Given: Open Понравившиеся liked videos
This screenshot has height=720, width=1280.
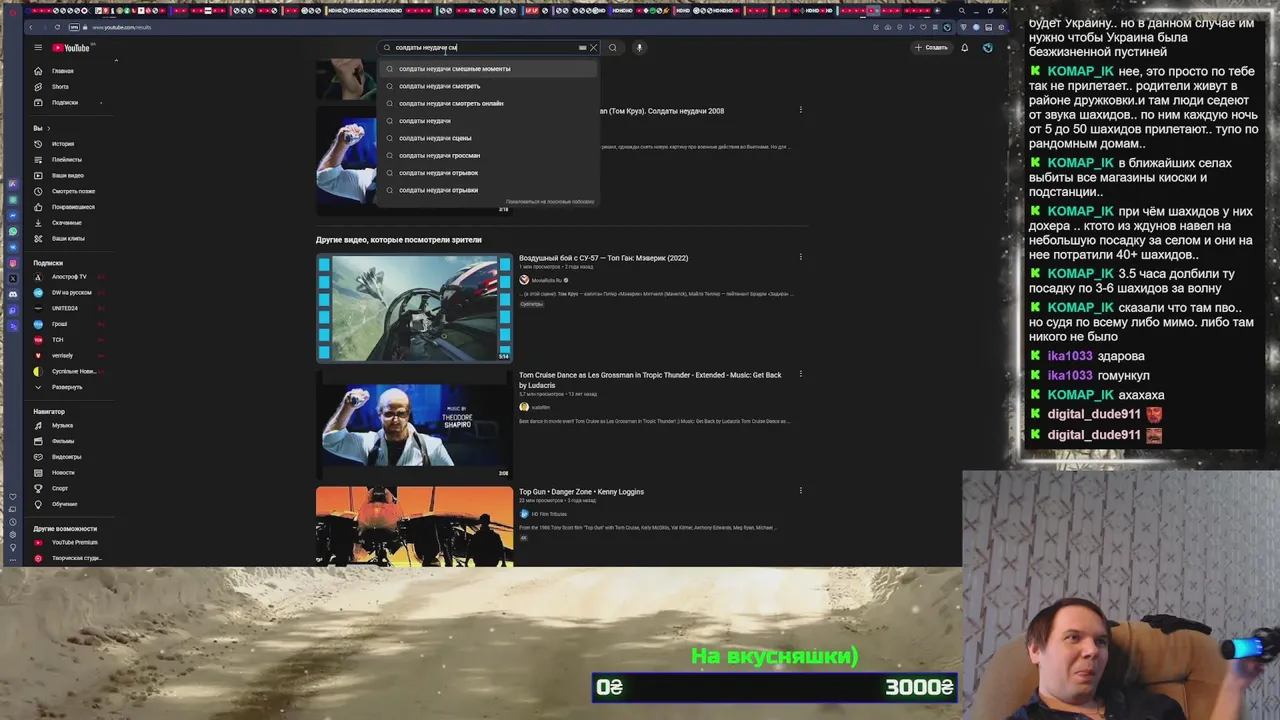Looking at the screenshot, I should (73, 207).
